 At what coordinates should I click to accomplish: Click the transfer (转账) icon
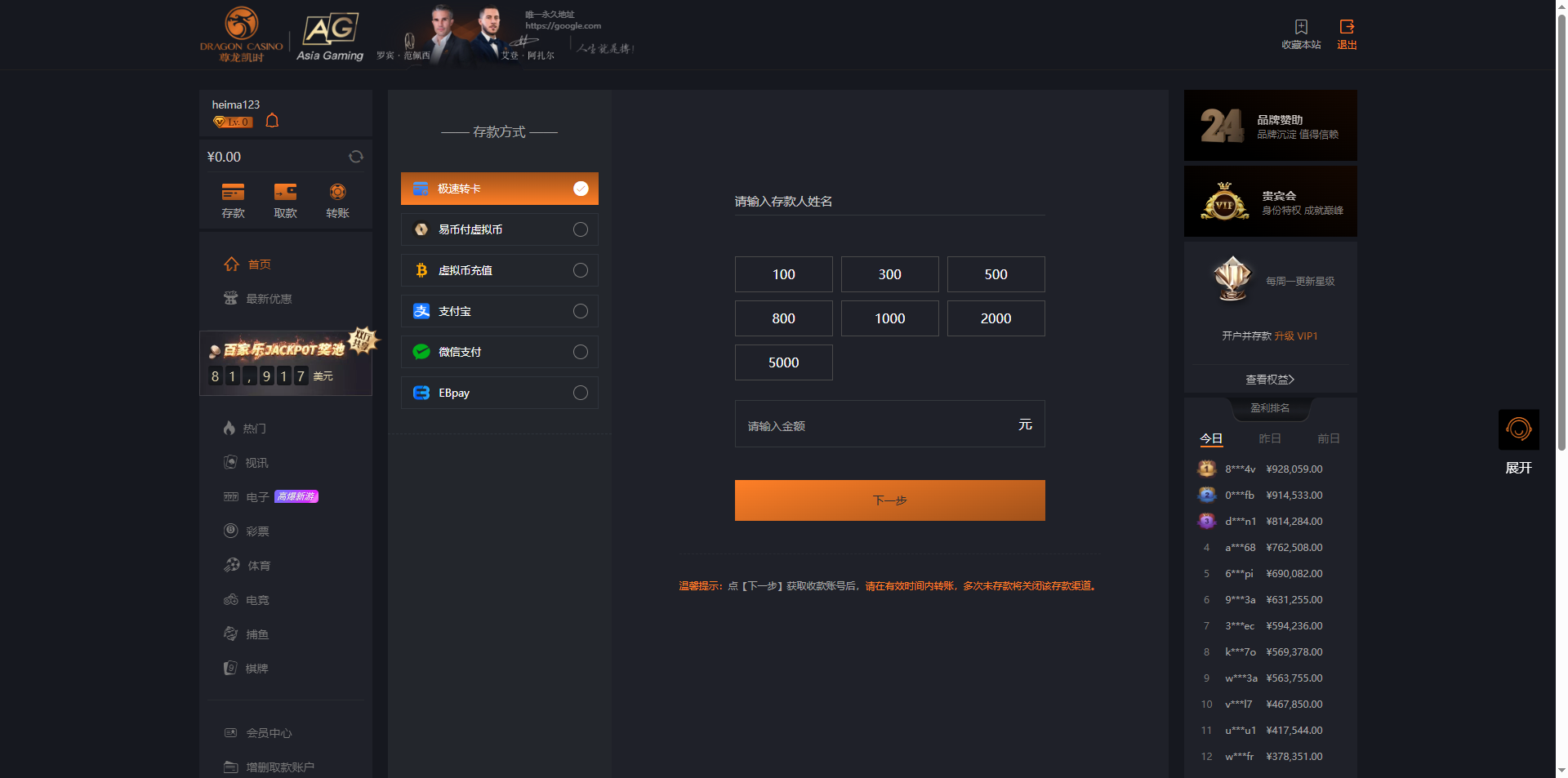pyautogui.click(x=337, y=193)
